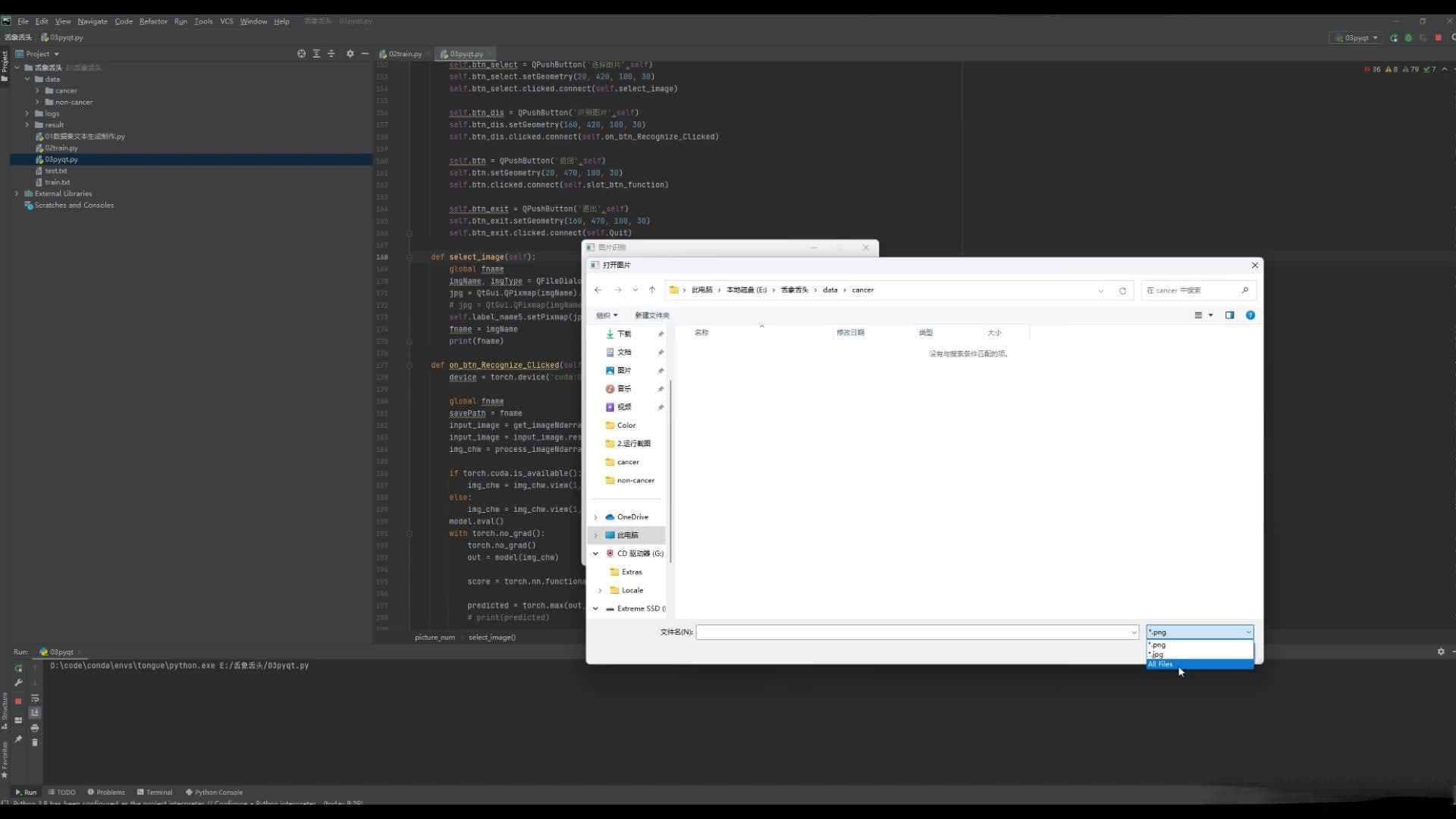Click the search box in cancer folder
The width and height of the screenshot is (1456, 819).
(1197, 290)
